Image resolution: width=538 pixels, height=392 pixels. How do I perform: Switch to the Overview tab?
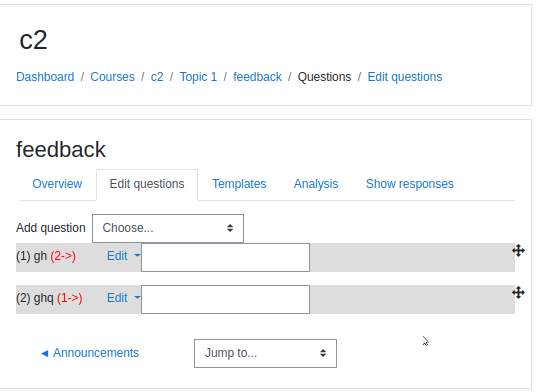[x=57, y=184]
